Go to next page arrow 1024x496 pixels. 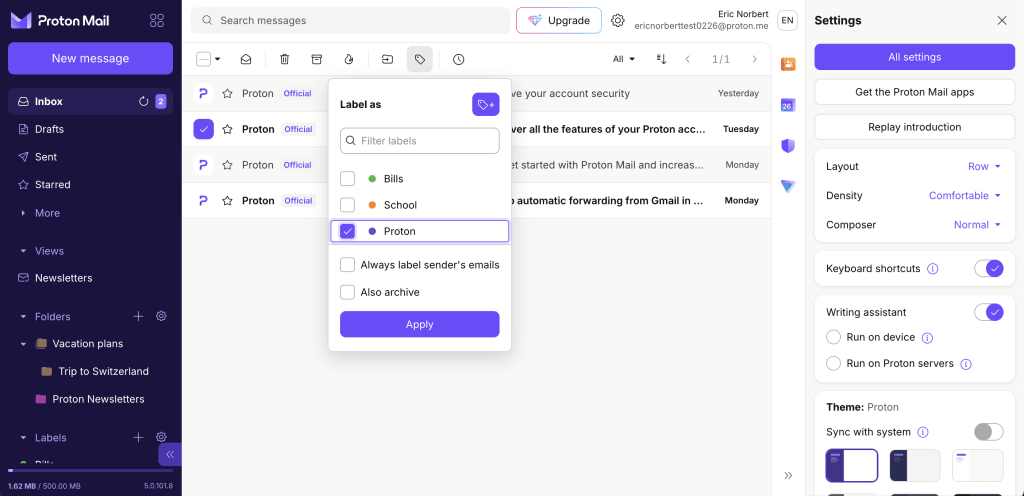click(x=755, y=59)
